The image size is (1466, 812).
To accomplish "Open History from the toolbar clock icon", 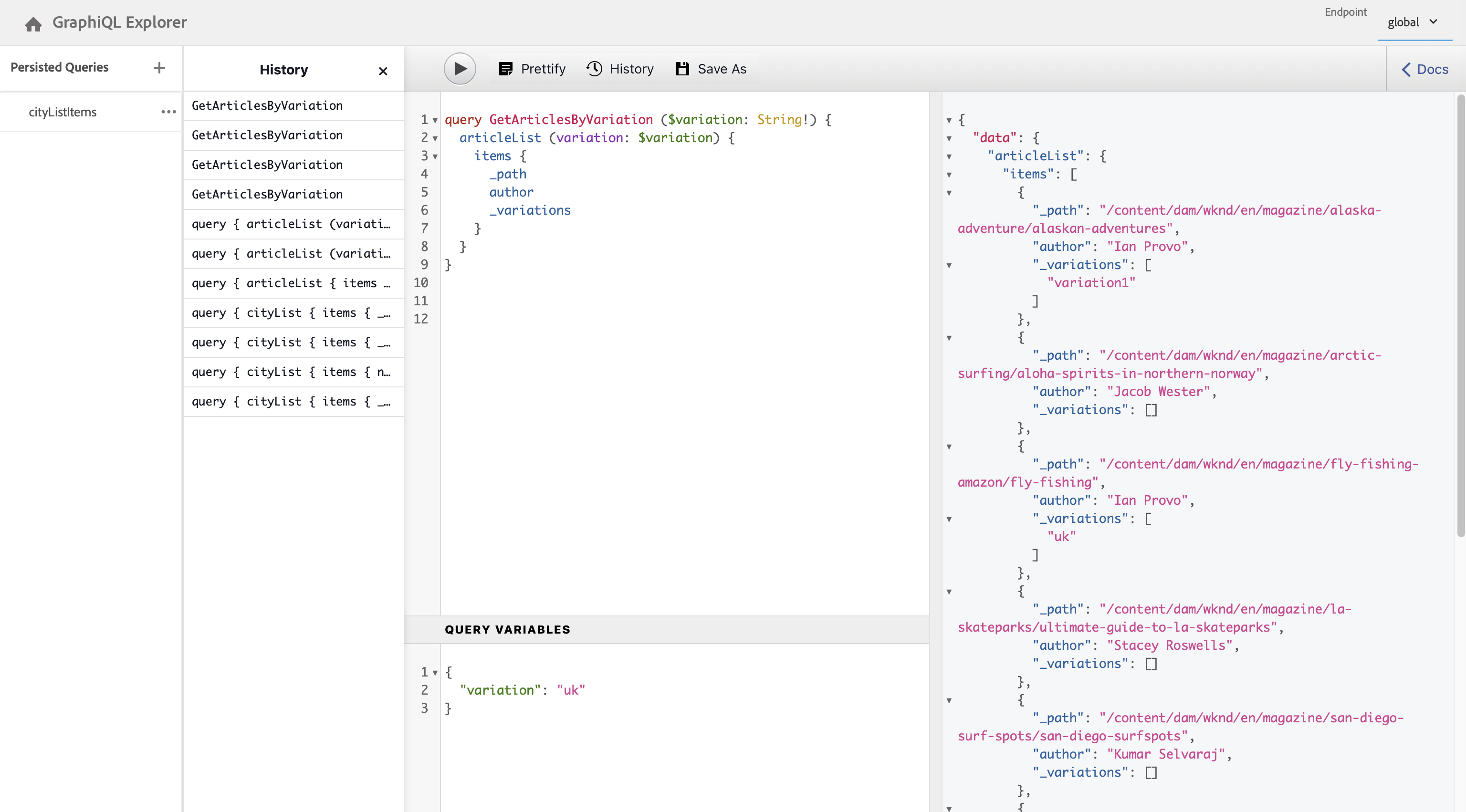I will pos(594,69).
